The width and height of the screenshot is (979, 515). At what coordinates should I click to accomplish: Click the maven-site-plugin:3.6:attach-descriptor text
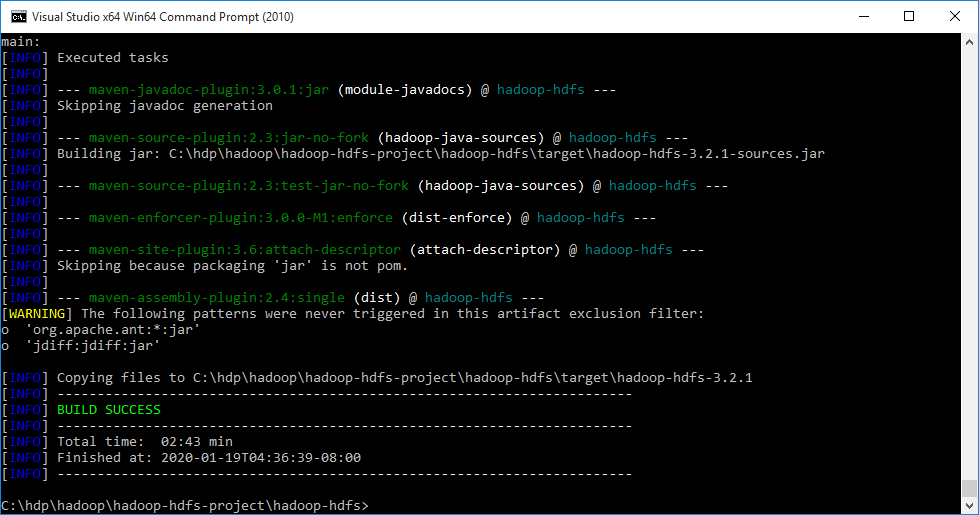pos(245,250)
